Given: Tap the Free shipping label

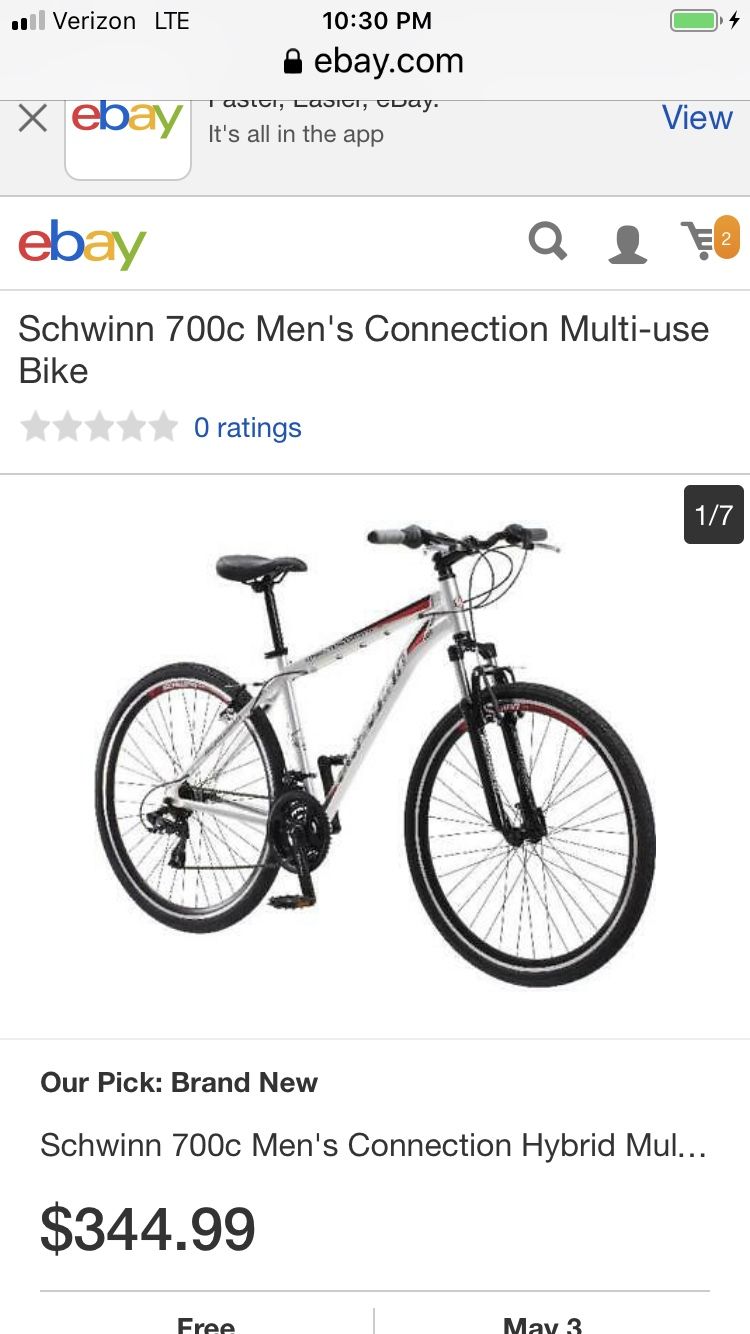Looking at the screenshot, I should click(x=206, y=1324).
